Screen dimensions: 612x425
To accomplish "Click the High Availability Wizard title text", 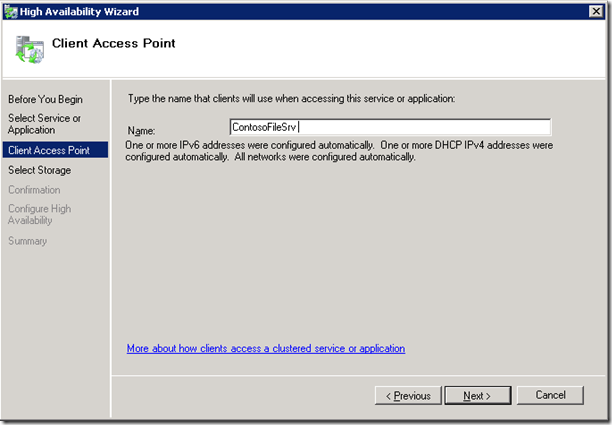I will 79,12.
